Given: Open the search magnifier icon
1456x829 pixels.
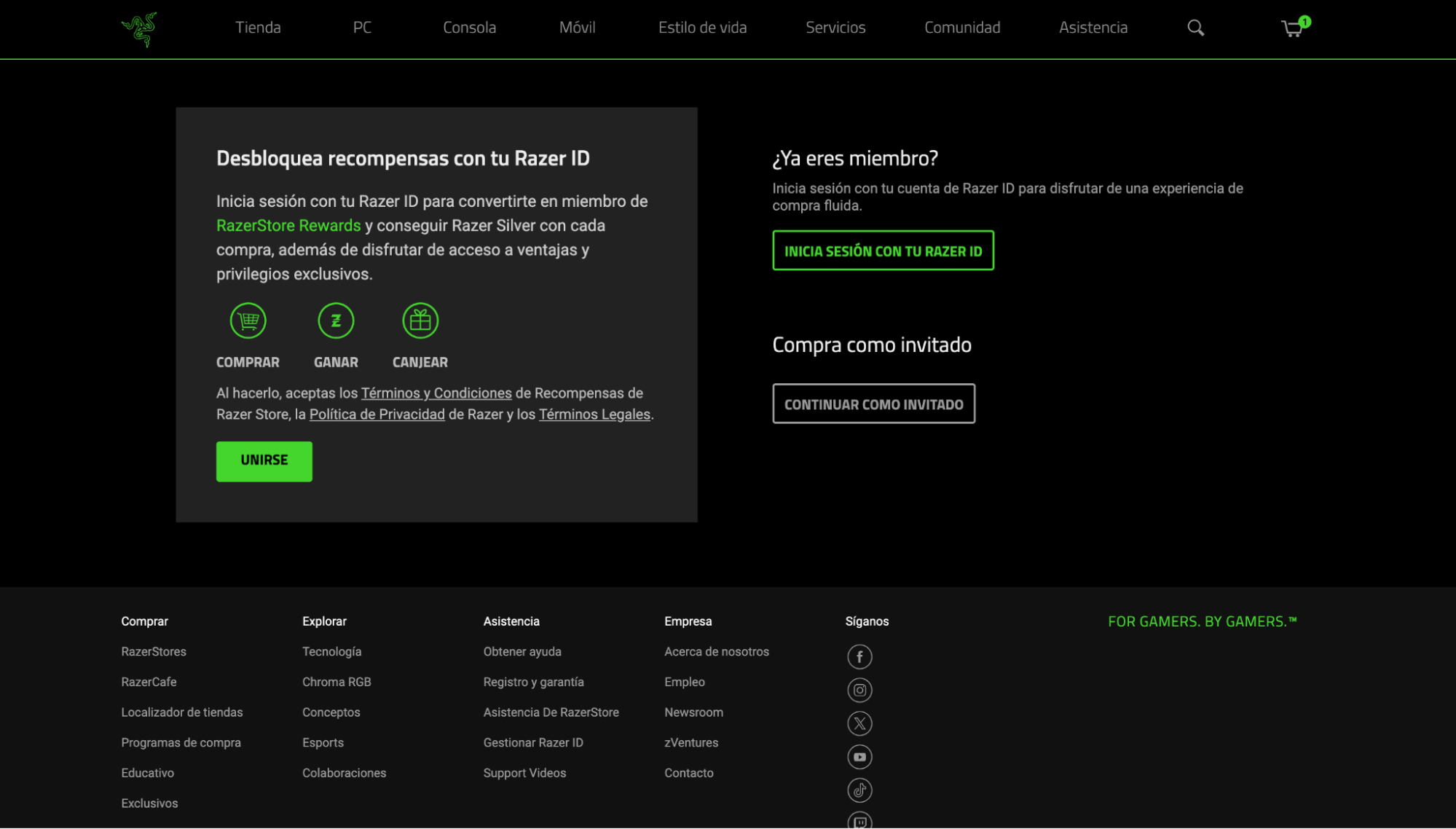Looking at the screenshot, I should (1195, 28).
